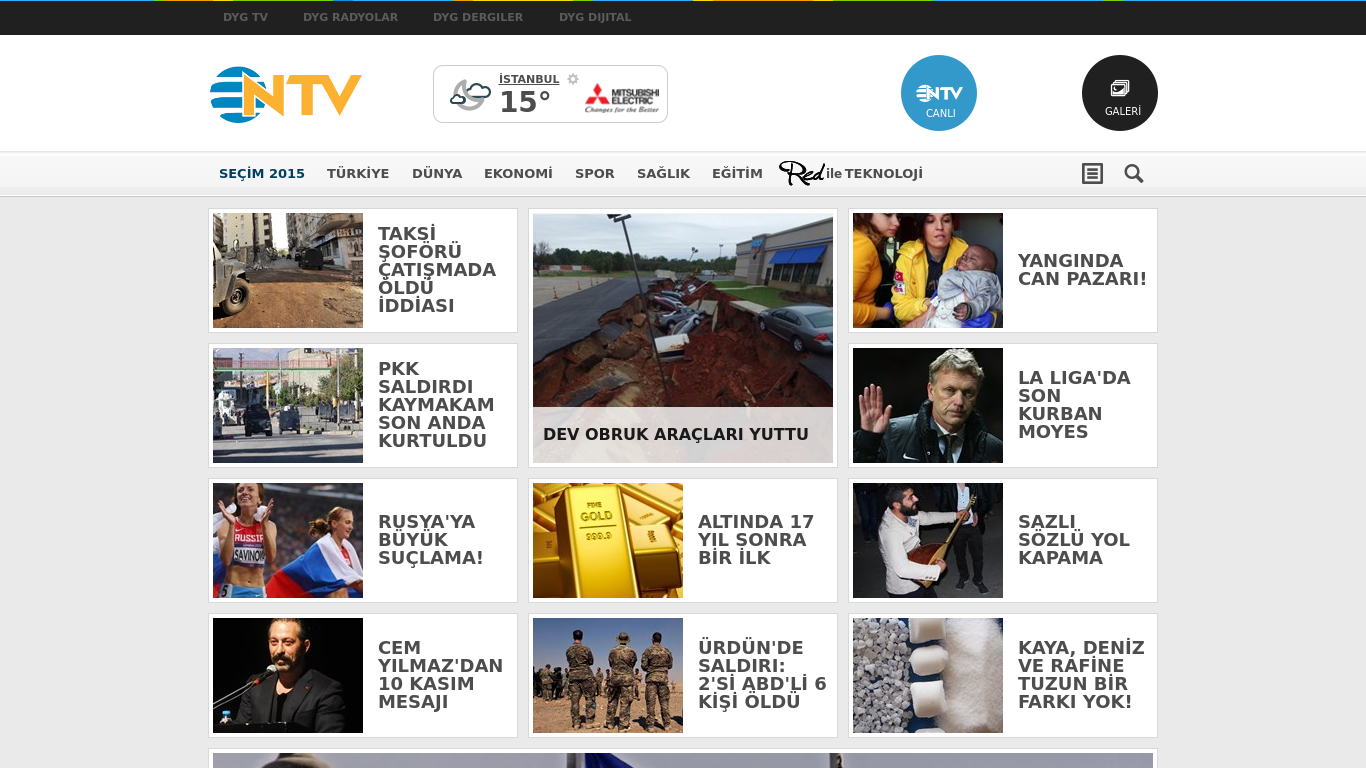The height and width of the screenshot is (768, 1366).
Task: Open weather settings via gear icon
Action: pyautogui.click(x=571, y=77)
